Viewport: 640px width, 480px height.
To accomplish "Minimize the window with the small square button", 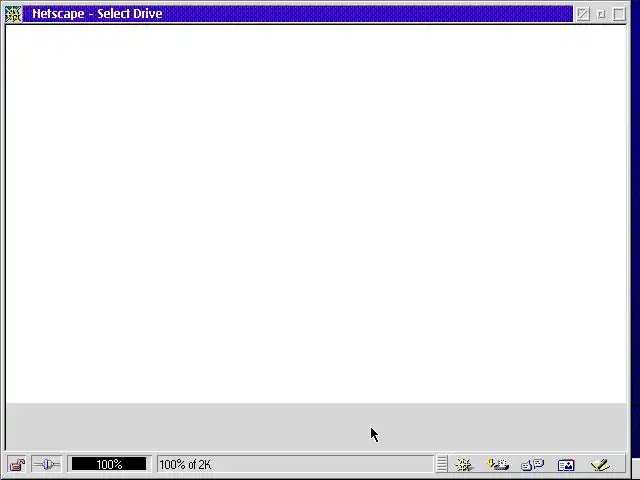I will 601,14.
